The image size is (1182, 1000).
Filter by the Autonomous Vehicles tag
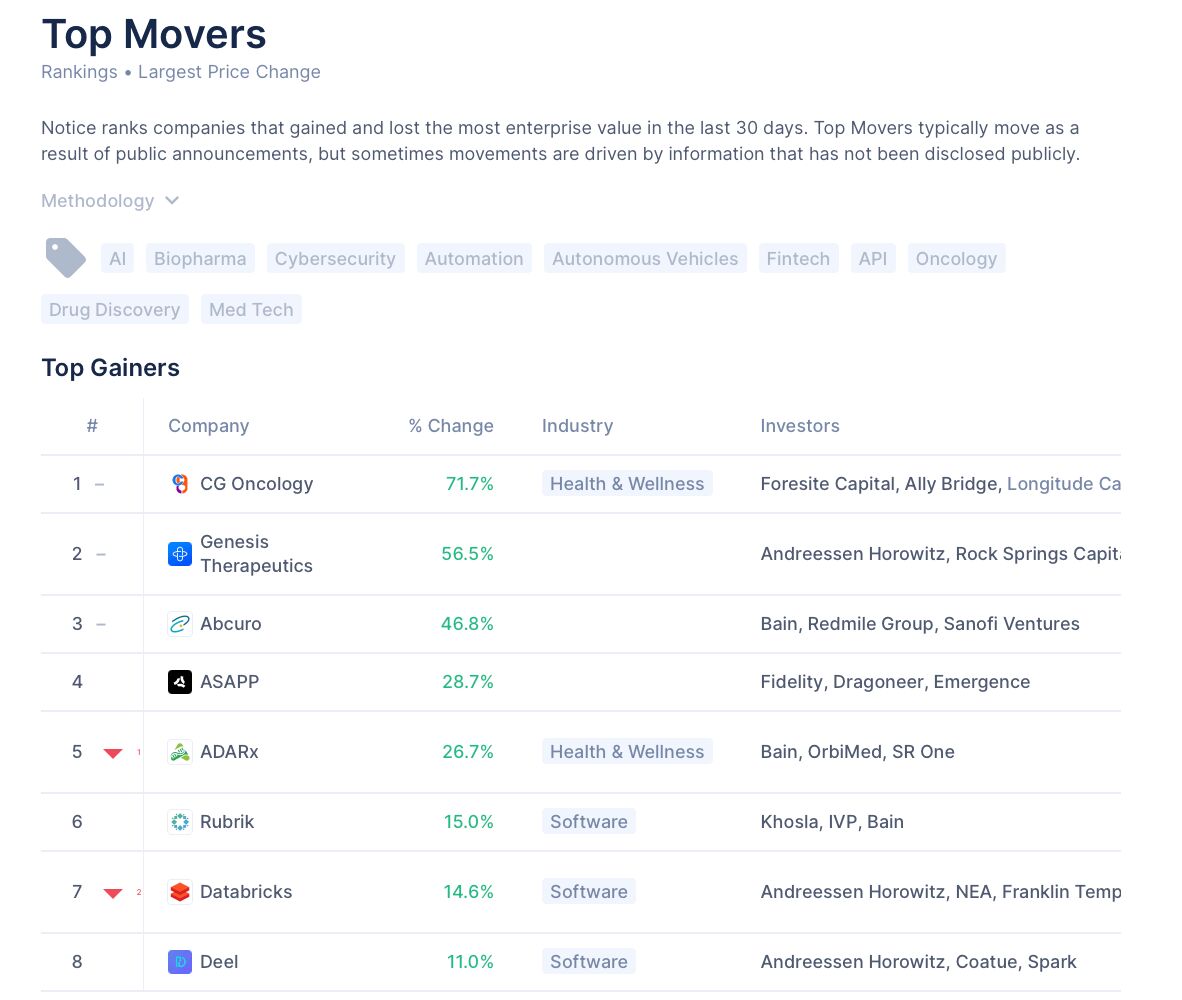tap(645, 258)
